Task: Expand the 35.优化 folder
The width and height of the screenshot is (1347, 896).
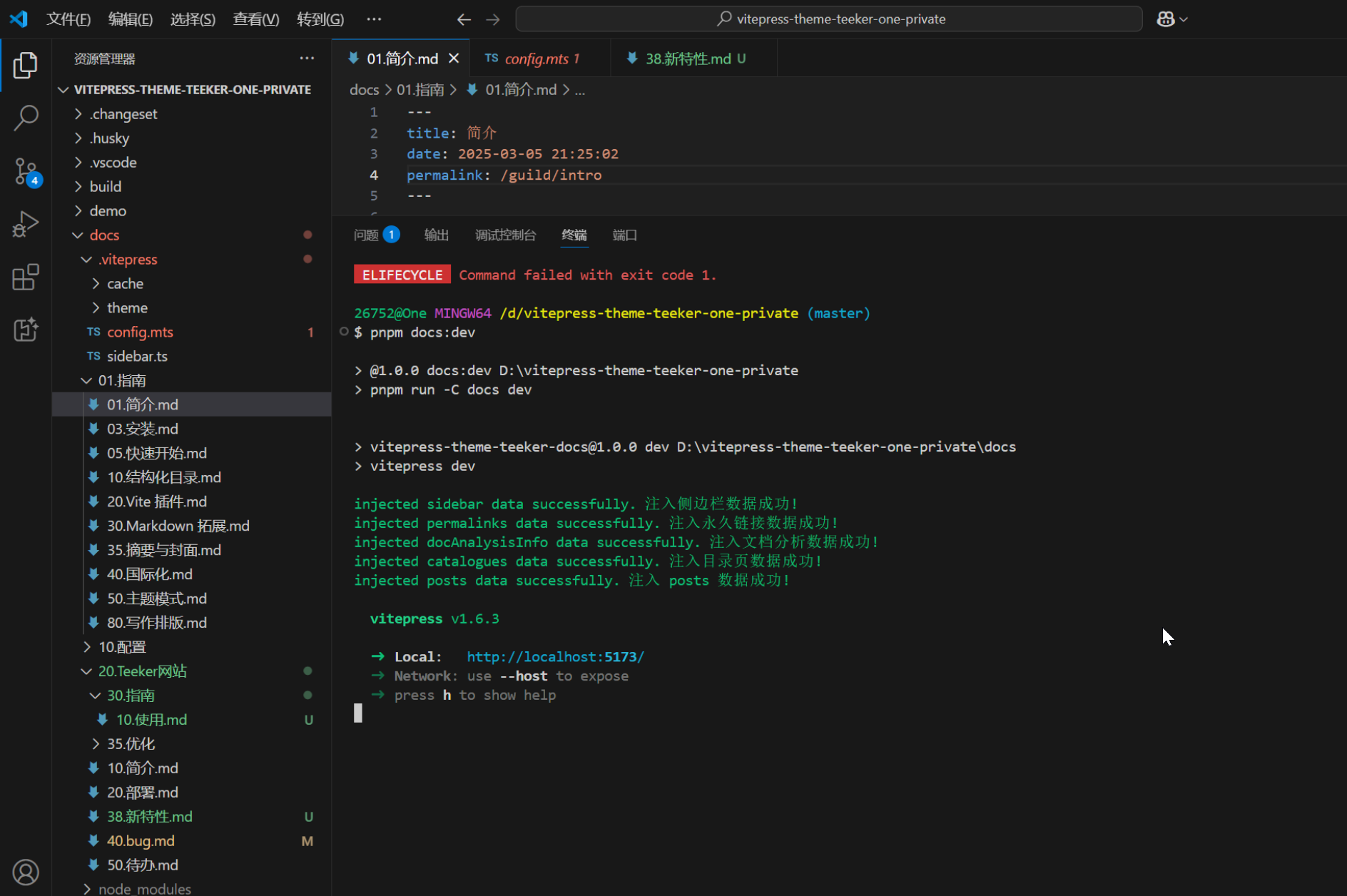Action: [x=191, y=744]
